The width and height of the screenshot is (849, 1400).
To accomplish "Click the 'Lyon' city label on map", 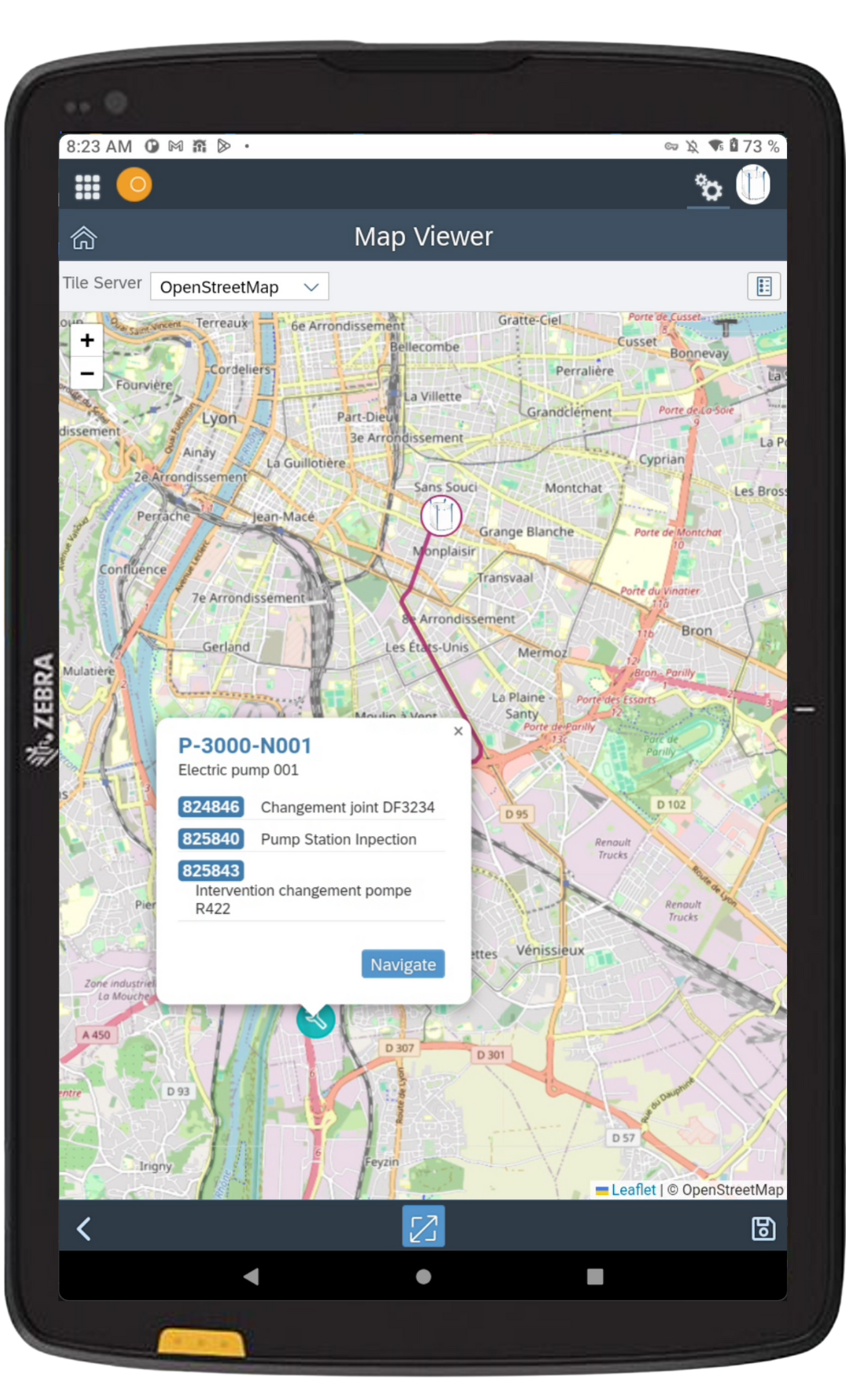I will [219, 418].
